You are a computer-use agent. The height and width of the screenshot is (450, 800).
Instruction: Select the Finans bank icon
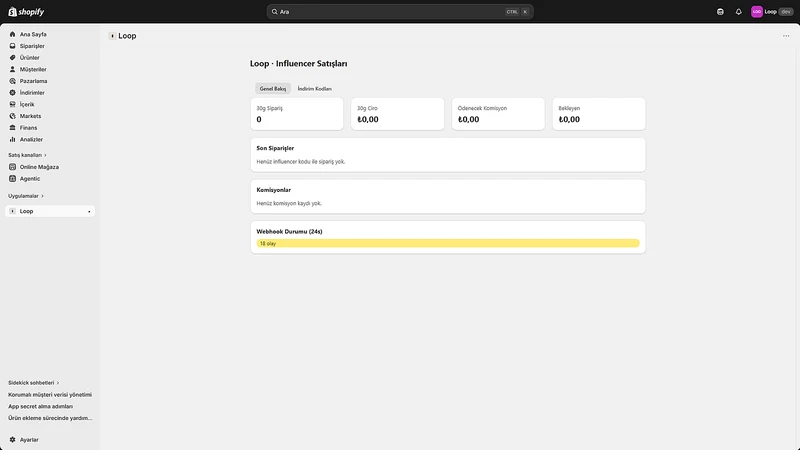[x=13, y=128]
